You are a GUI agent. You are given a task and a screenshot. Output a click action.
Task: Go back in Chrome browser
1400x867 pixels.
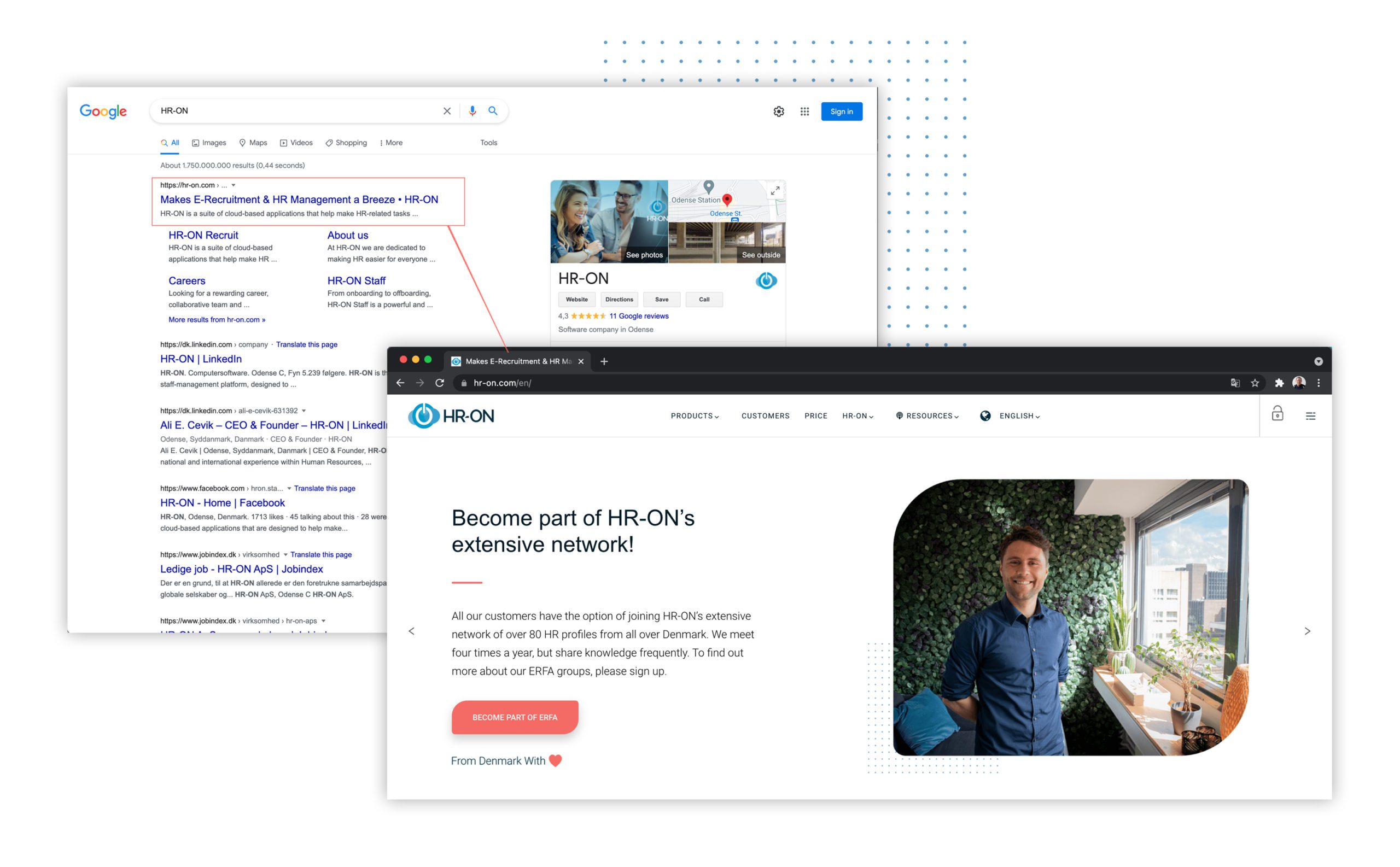click(x=400, y=383)
